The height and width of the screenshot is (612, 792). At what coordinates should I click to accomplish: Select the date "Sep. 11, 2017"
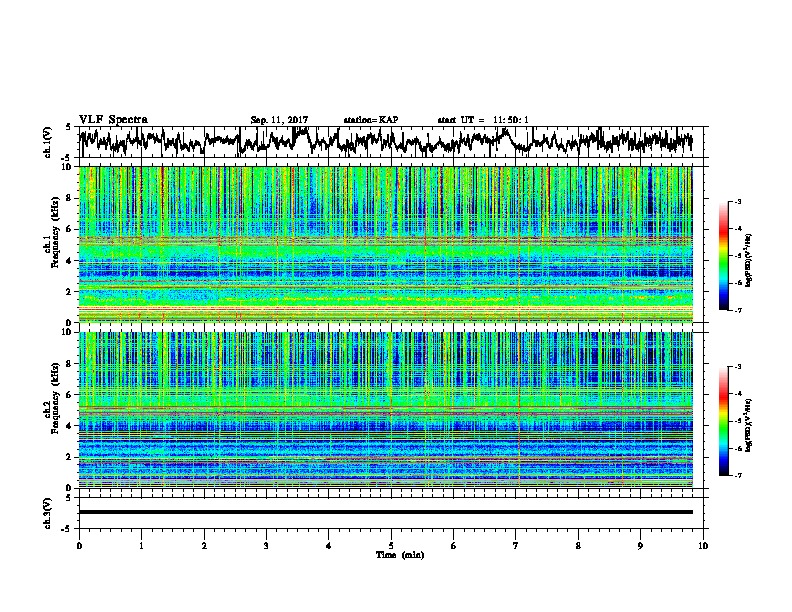coord(279,120)
